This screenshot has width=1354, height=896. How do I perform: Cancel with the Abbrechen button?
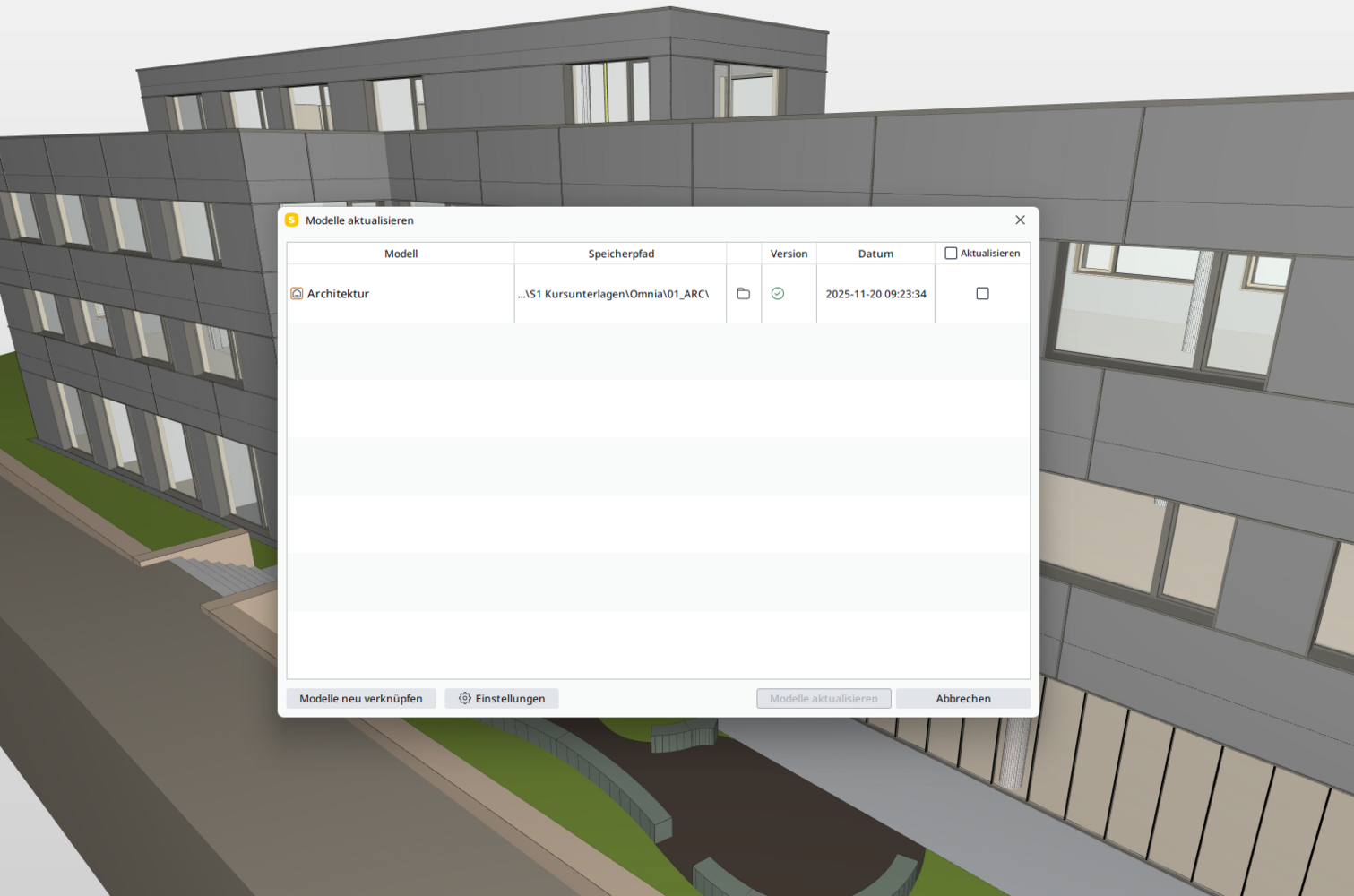coord(962,699)
